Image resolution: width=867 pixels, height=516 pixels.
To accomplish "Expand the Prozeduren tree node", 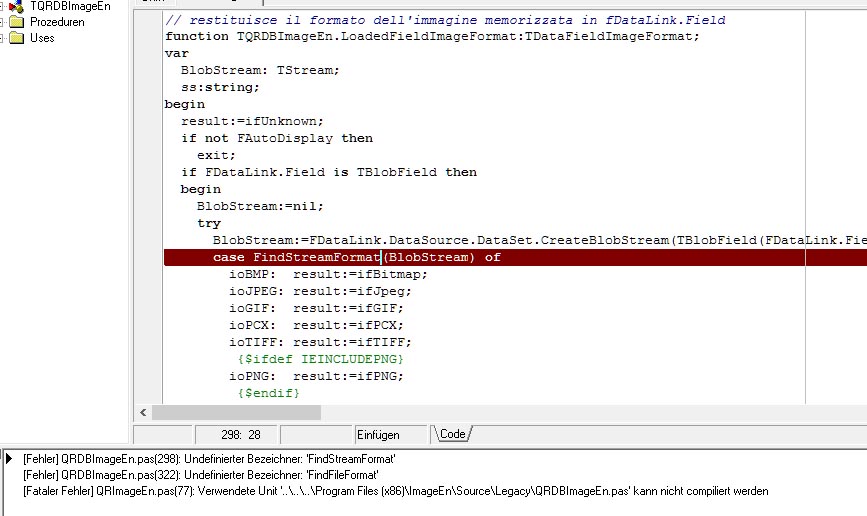I will point(2,22).
